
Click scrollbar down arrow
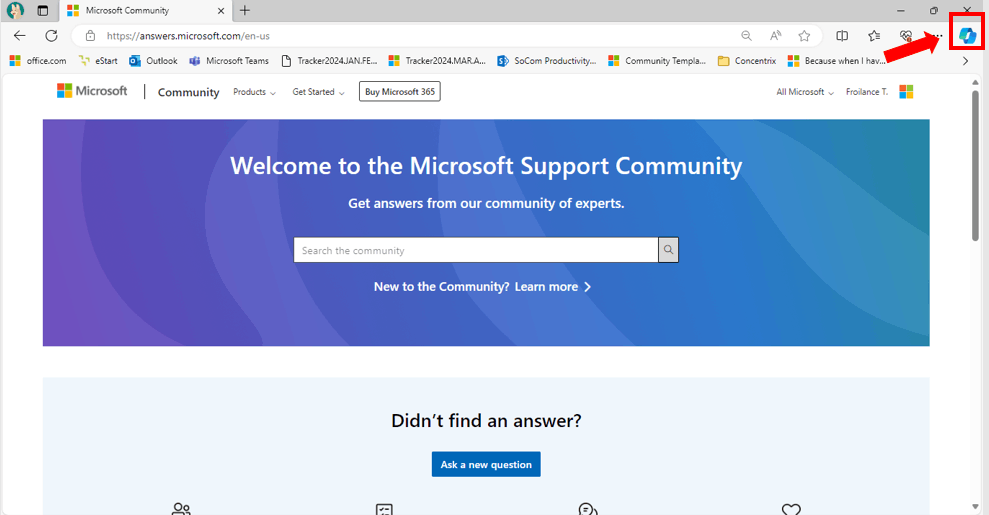[x=975, y=507]
